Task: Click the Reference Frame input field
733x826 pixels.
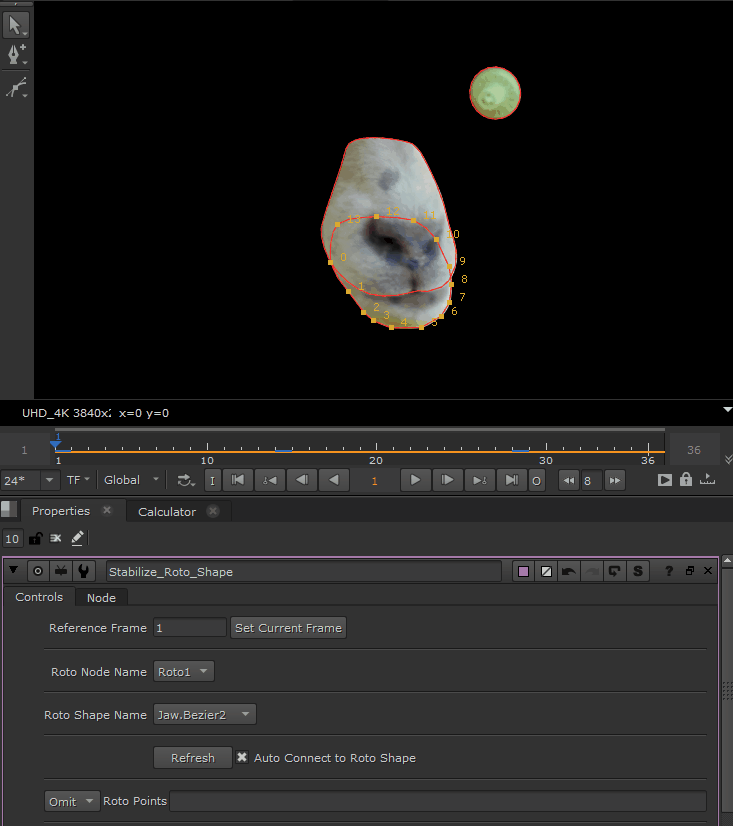Action: 189,628
